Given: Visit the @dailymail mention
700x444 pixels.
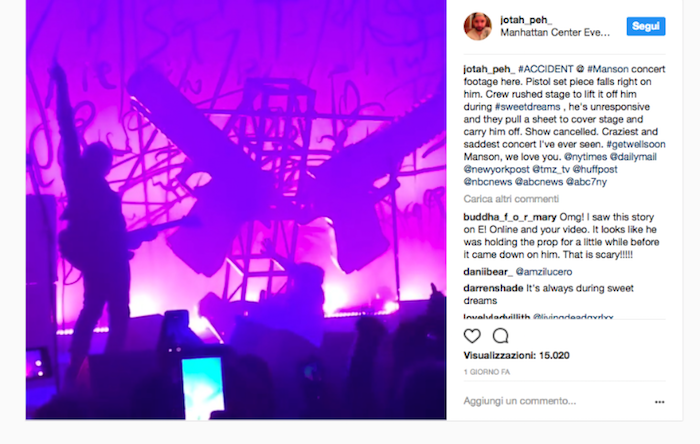Looking at the screenshot, I should pos(633,157).
